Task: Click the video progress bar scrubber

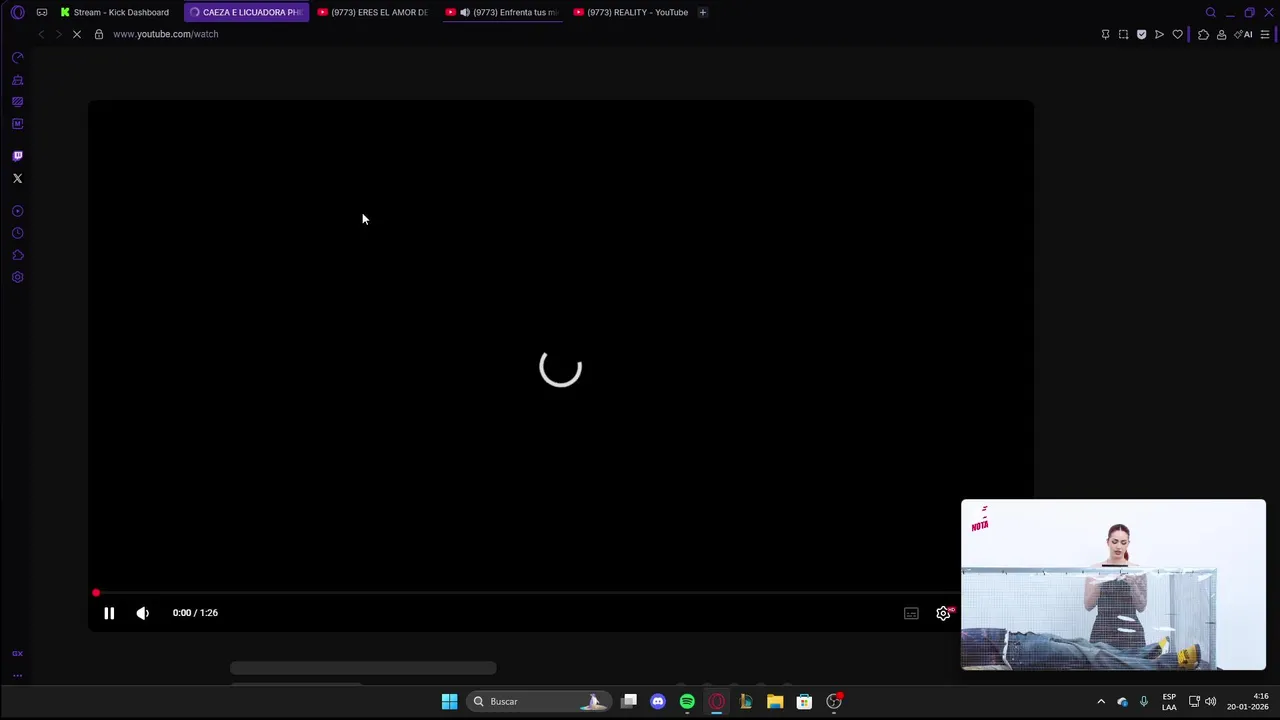Action: (x=96, y=593)
